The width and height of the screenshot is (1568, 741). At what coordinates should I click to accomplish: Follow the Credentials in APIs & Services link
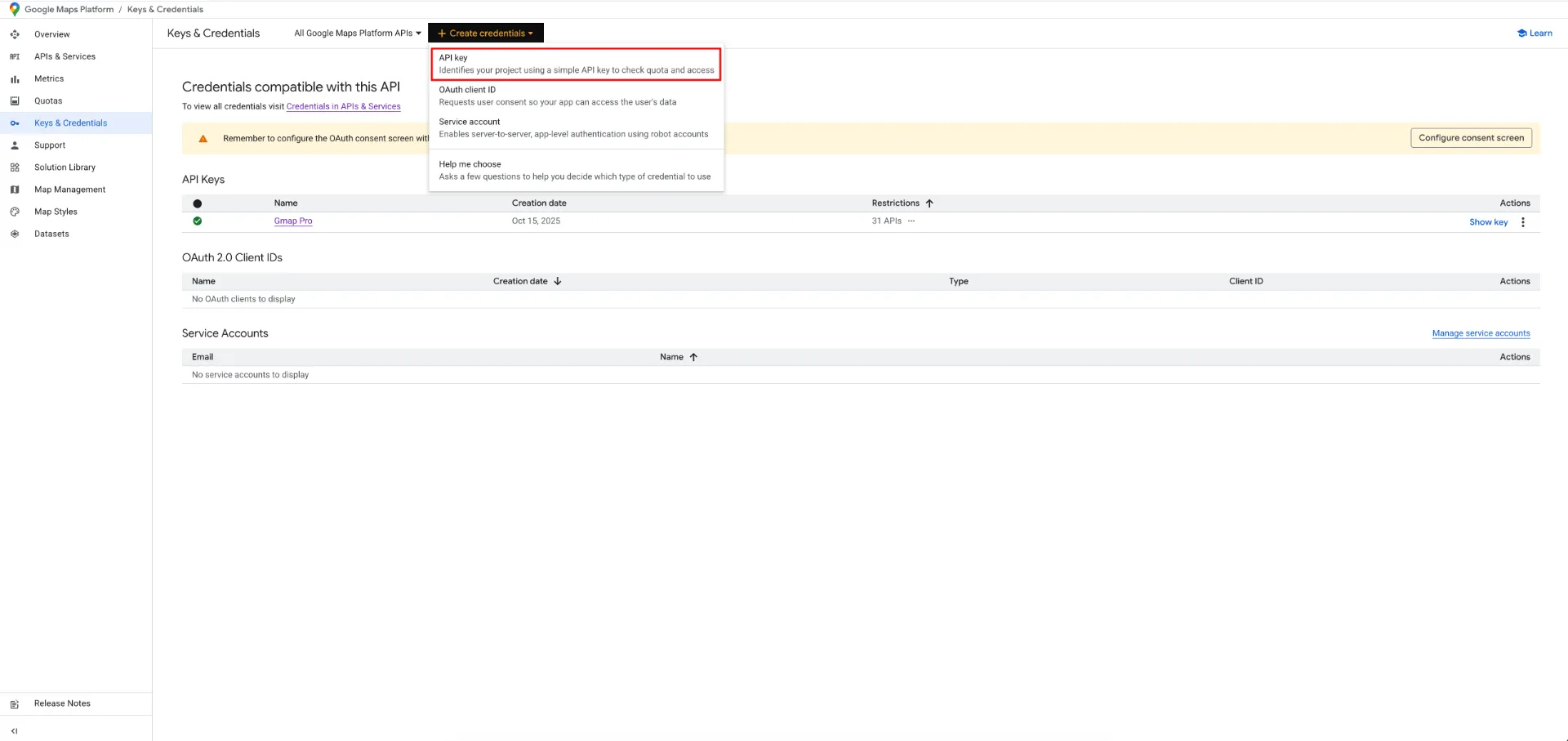click(x=343, y=106)
